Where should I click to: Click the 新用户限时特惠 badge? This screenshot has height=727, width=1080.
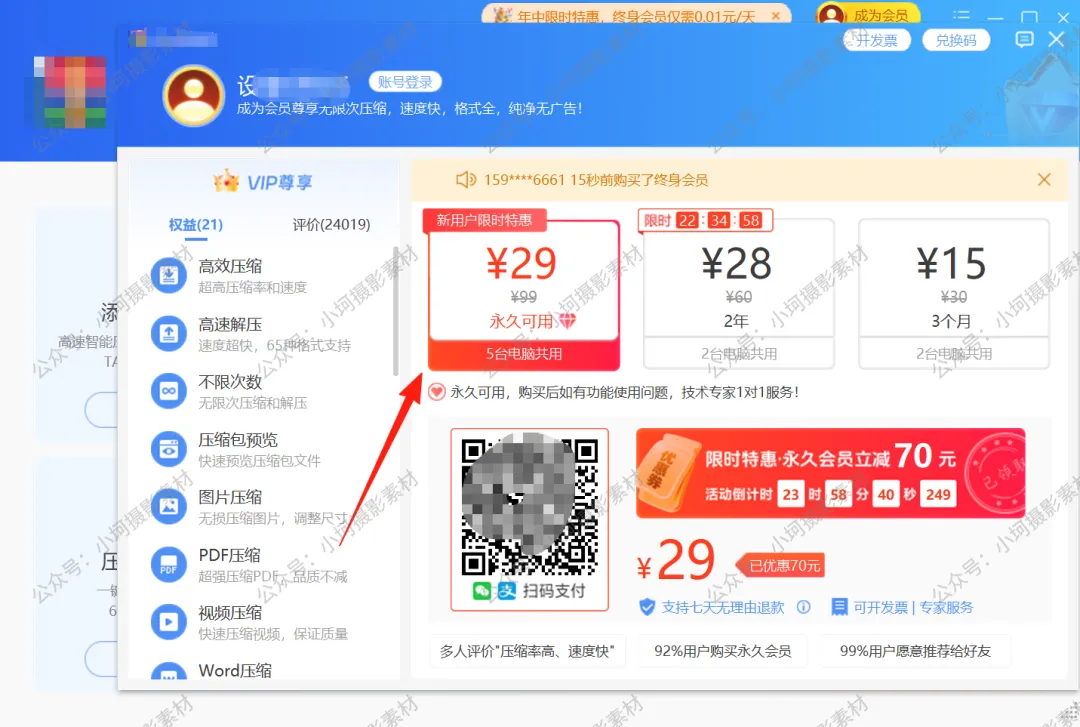pyautogui.click(x=484, y=220)
